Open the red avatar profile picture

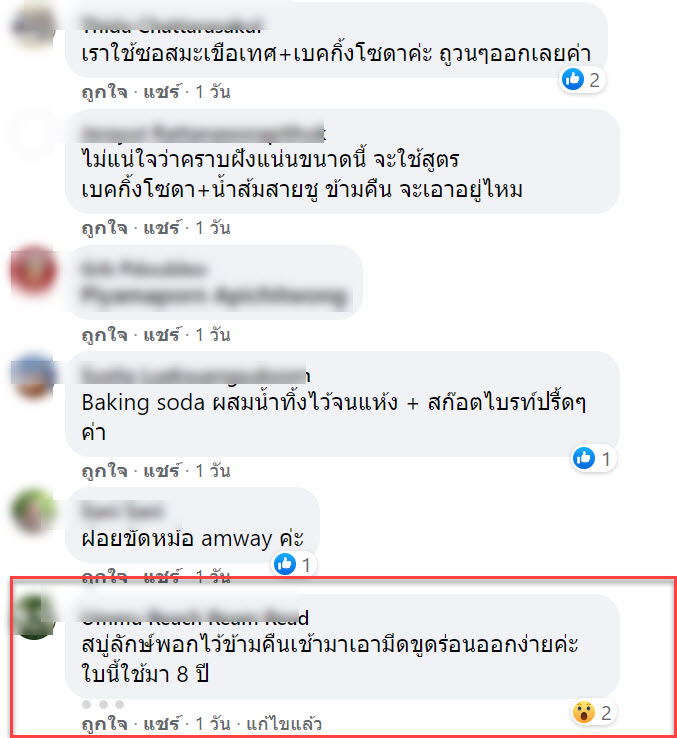pos(34,271)
